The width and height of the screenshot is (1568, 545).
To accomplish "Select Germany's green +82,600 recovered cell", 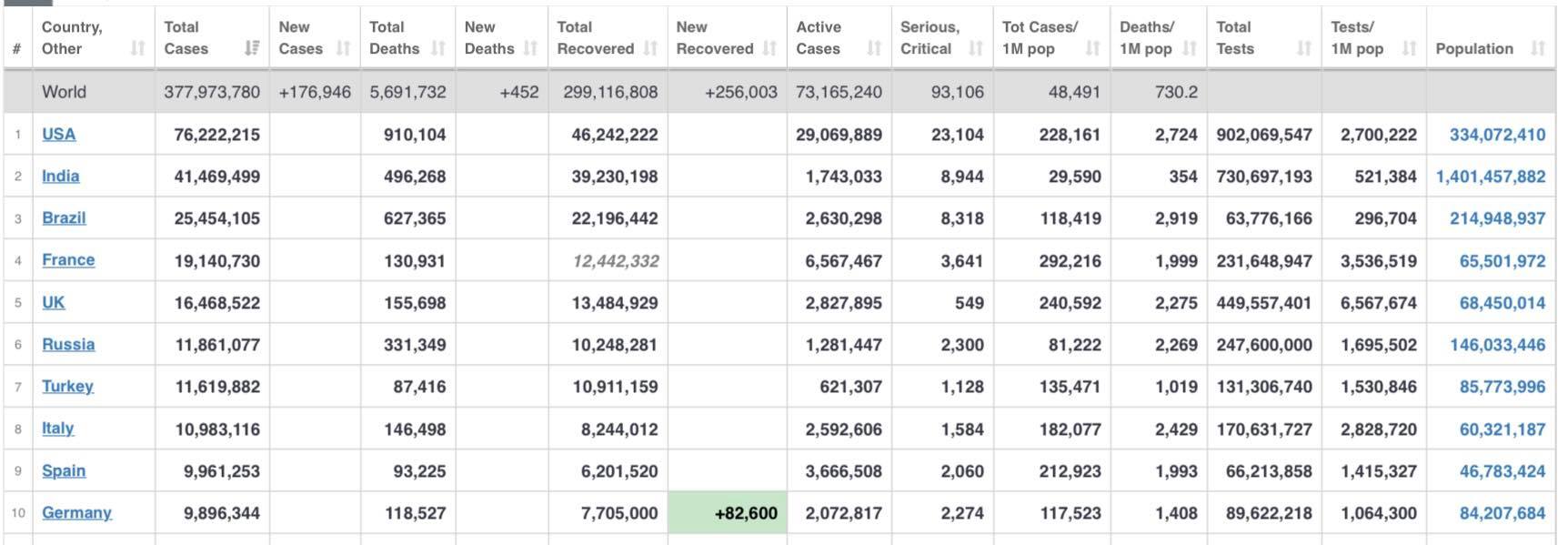I will (x=727, y=512).
